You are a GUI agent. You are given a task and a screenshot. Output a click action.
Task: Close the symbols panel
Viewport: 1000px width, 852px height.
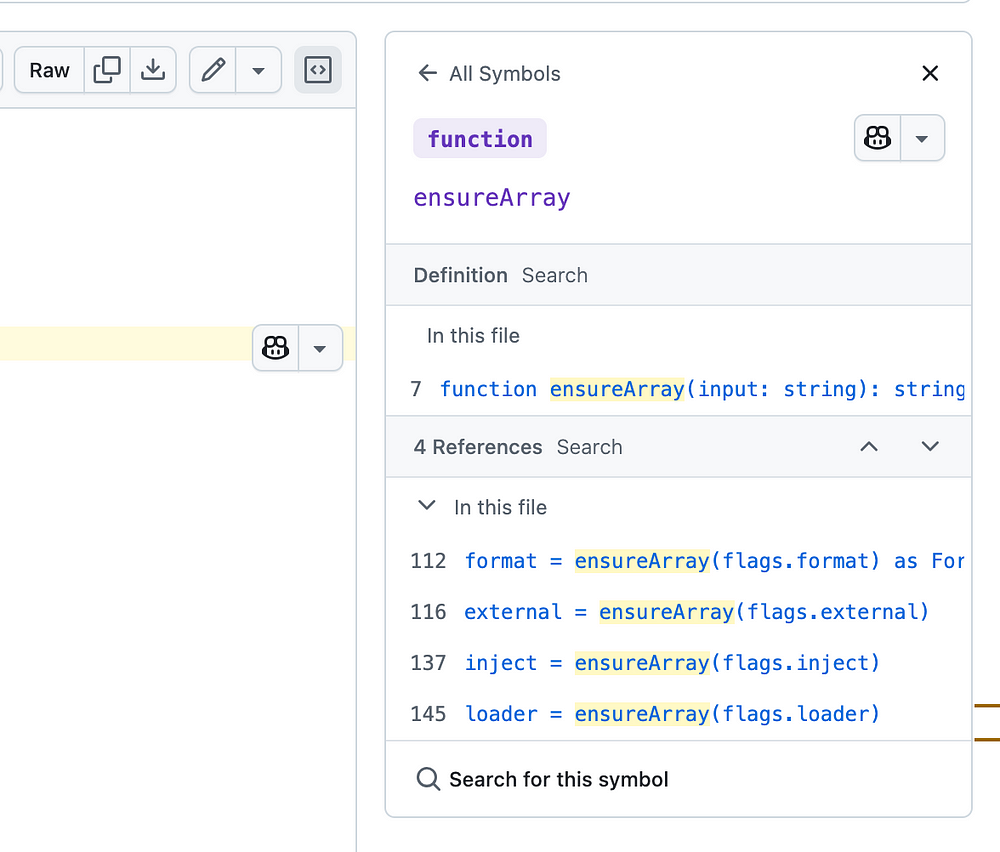coord(930,73)
